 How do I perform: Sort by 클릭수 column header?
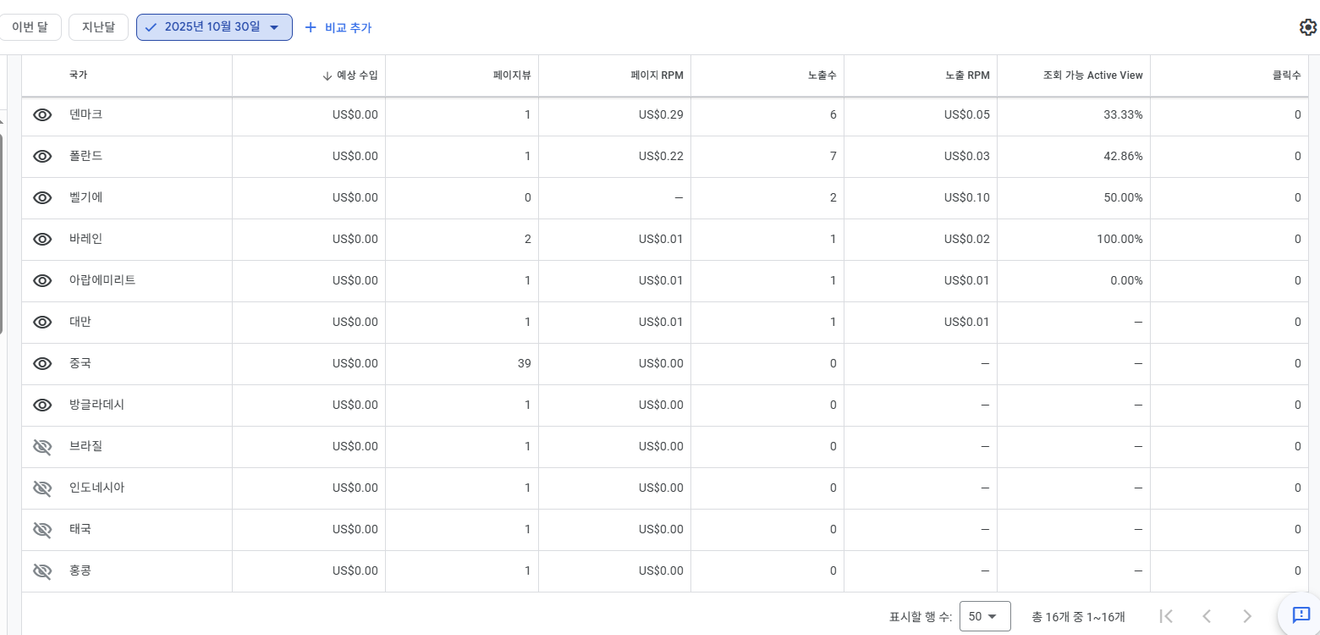(1286, 75)
